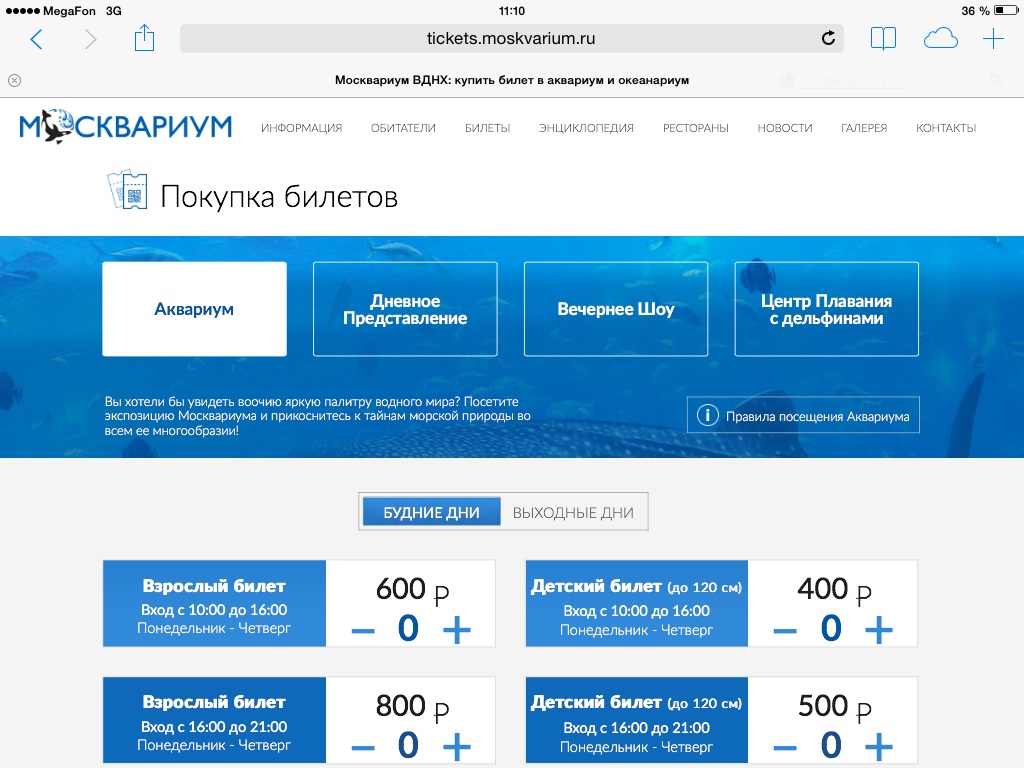
Task: Reload the page with refresh icon
Action: (x=828, y=38)
